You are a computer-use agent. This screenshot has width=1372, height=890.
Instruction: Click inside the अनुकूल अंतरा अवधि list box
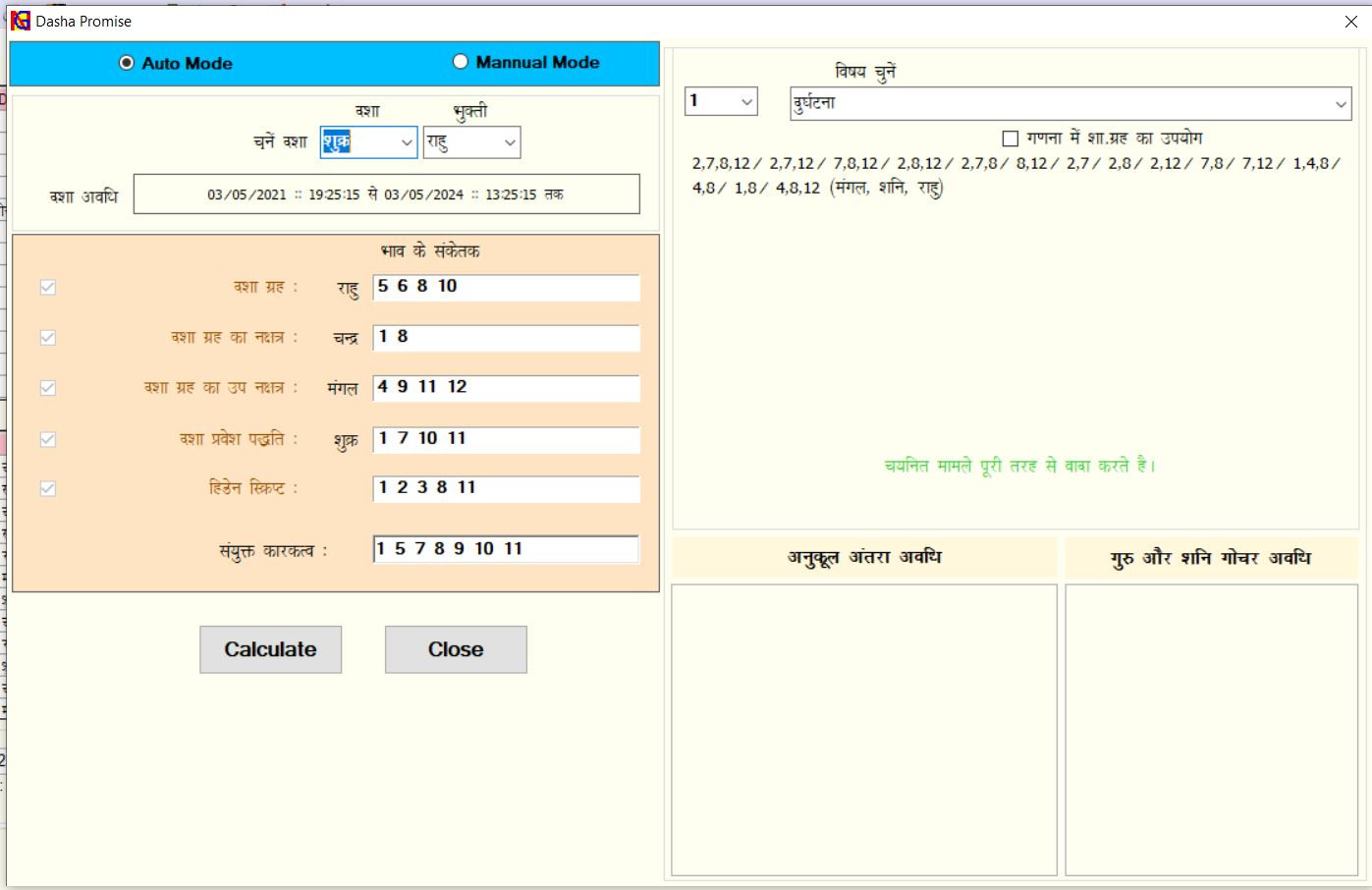click(863, 729)
